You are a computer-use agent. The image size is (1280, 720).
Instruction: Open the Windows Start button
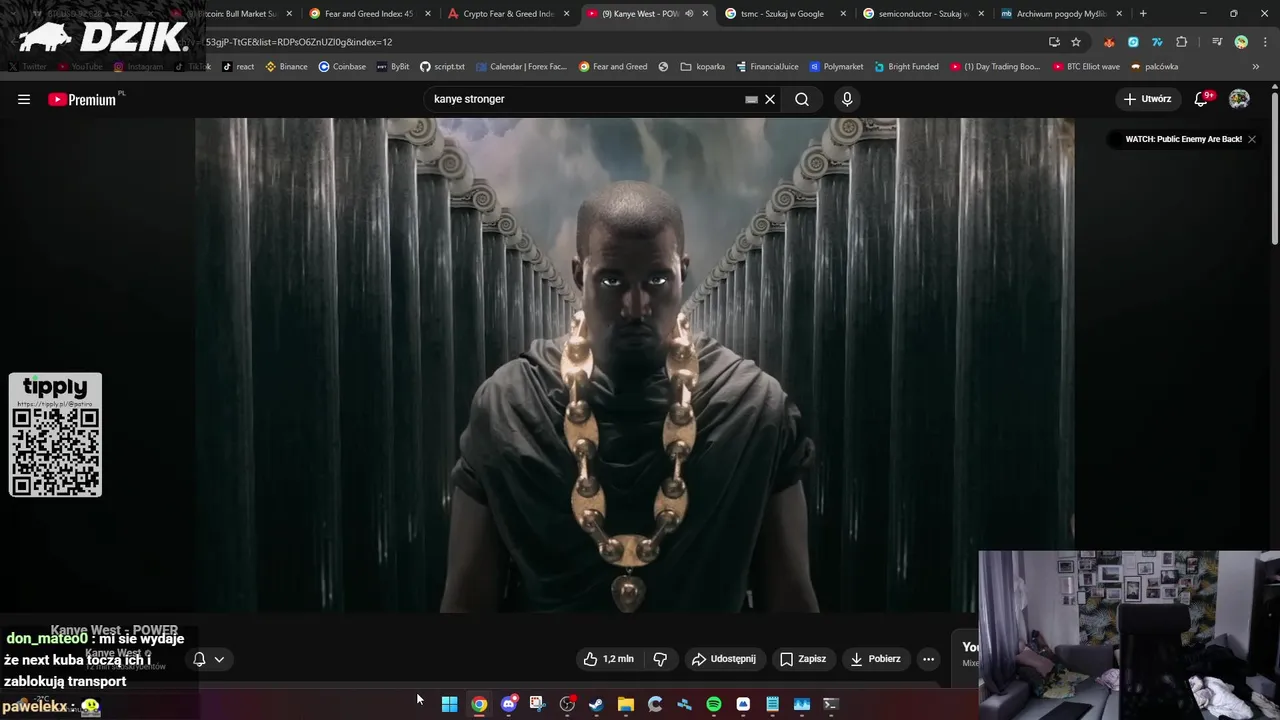[x=450, y=704]
